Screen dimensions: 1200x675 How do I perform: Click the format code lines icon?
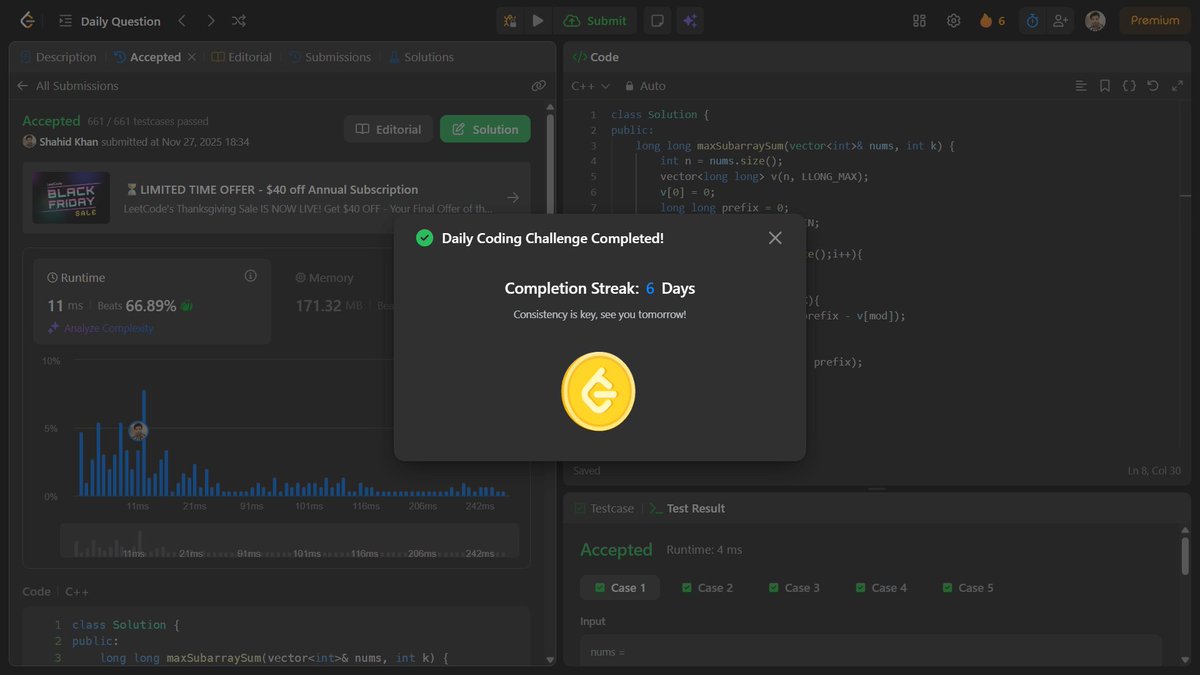pos(1080,86)
